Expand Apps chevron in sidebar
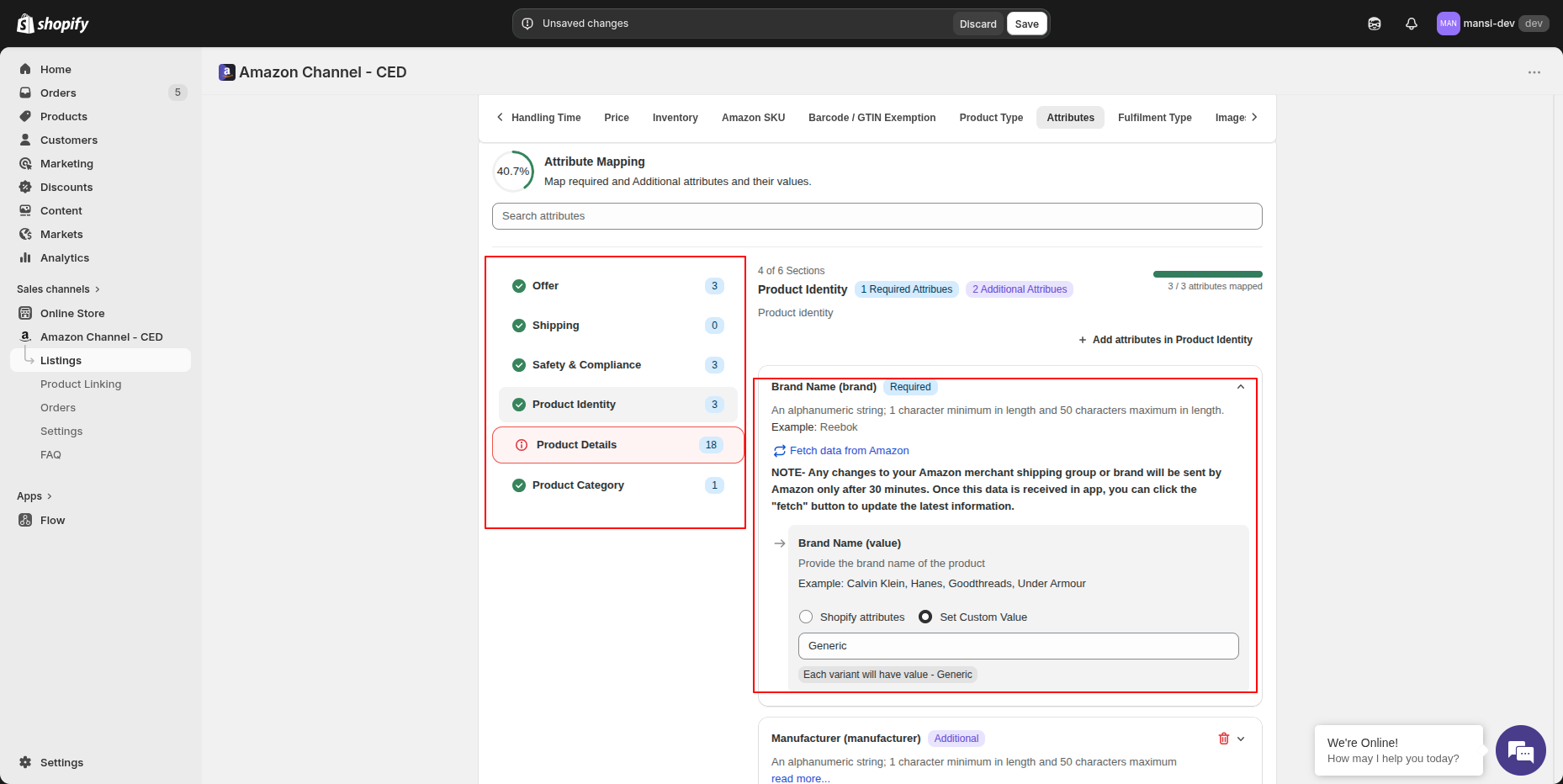Screen dimensions: 1563x784 coord(50,496)
